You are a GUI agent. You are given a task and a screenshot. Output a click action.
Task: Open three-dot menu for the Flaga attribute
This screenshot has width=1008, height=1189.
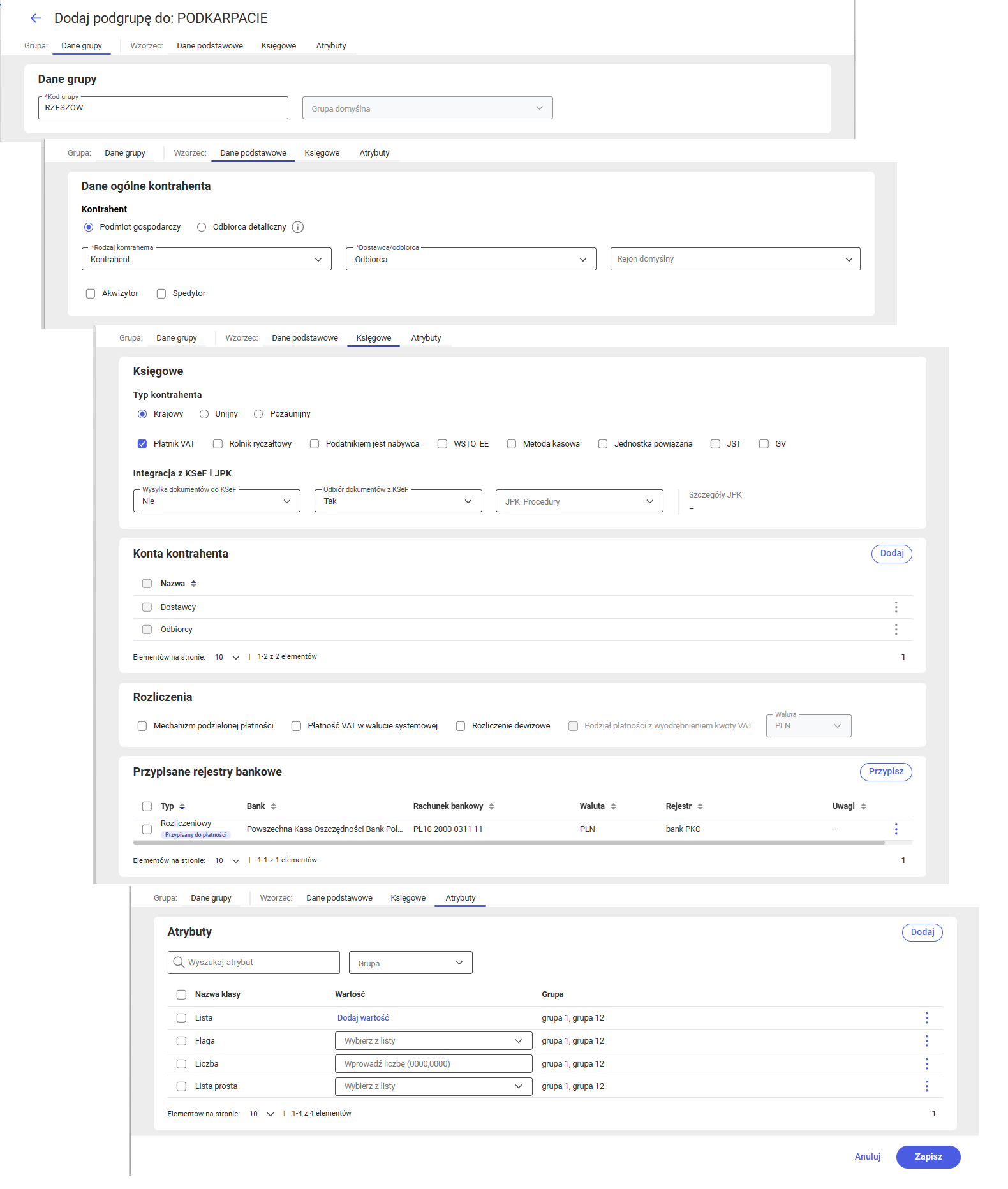pyautogui.click(x=926, y=1041)
